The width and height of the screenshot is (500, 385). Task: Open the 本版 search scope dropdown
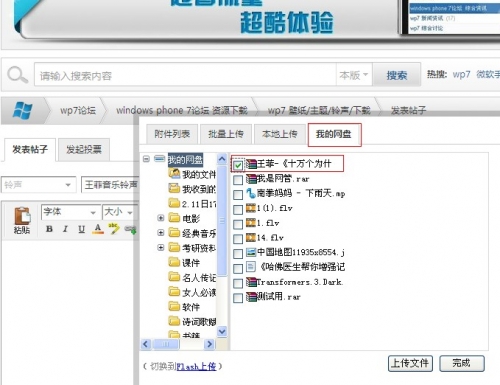point(354,75)
